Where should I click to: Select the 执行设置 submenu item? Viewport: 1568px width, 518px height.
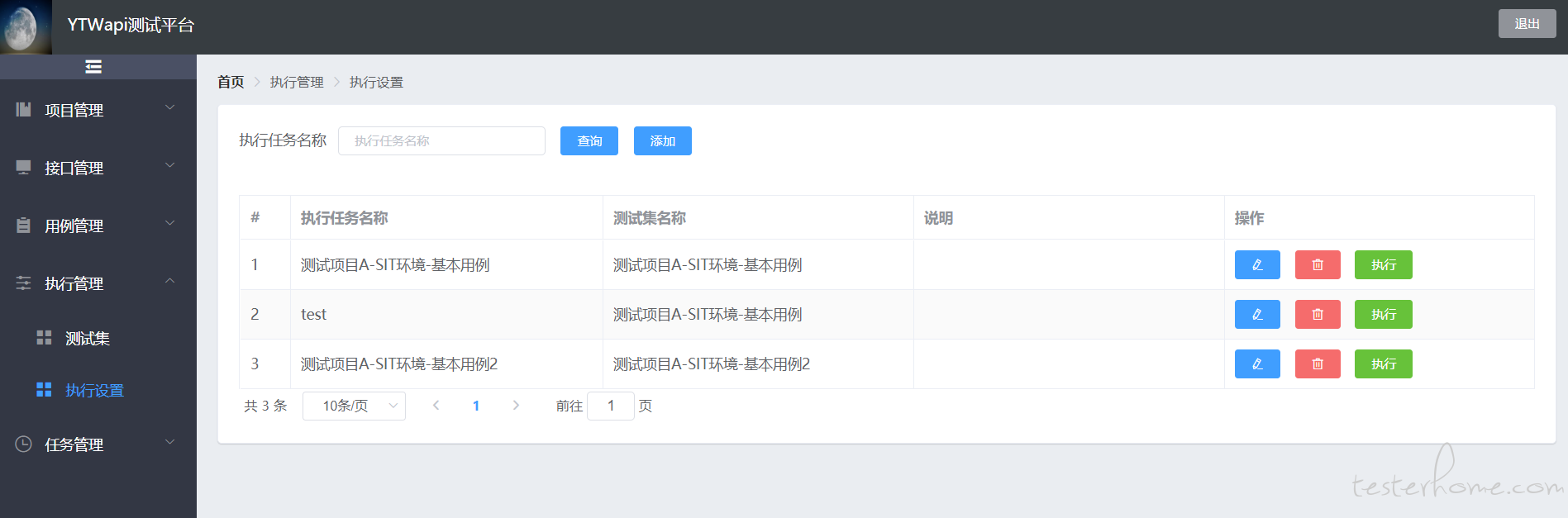point(98,390)
